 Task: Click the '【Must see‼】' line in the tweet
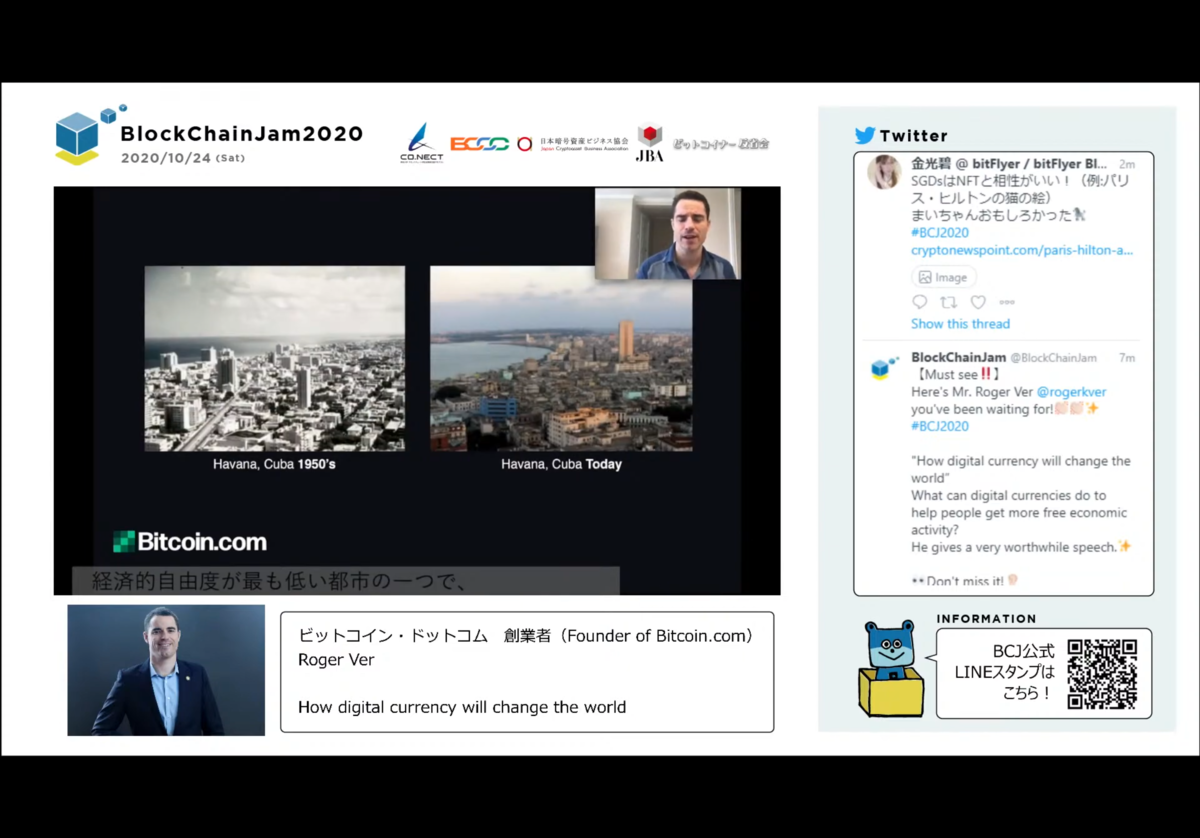tap(959, 375)
